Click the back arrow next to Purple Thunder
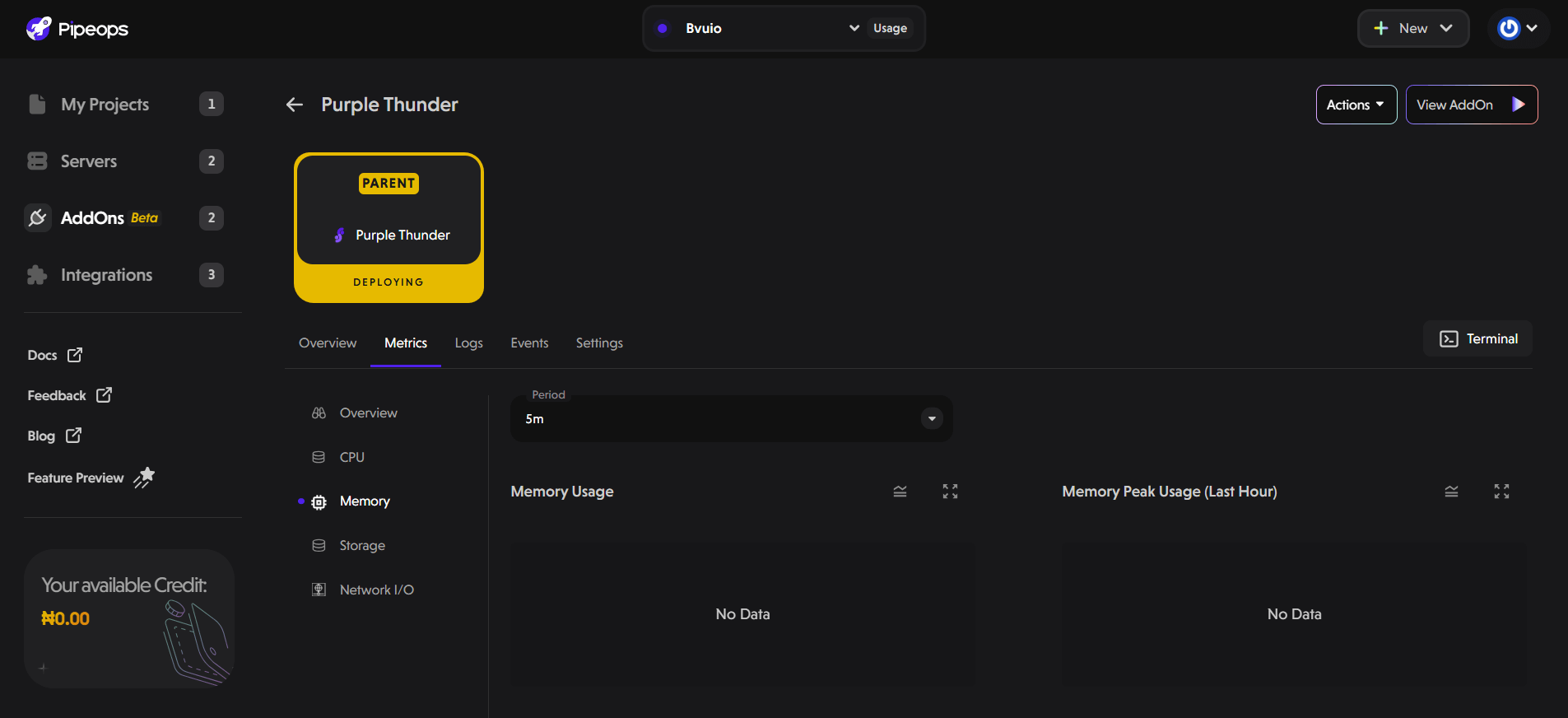The width and height of the screenshot is (1568, 718). coord(295,105)
